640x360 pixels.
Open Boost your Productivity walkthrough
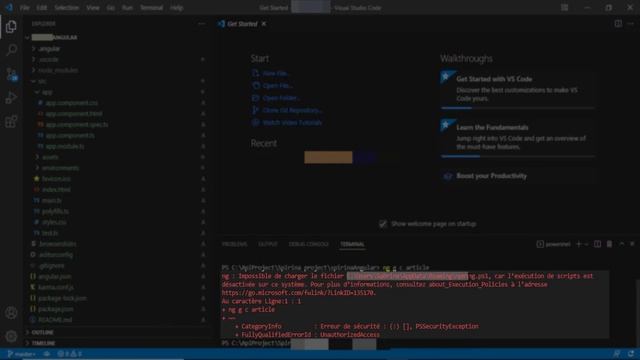(x=518, y=176)
